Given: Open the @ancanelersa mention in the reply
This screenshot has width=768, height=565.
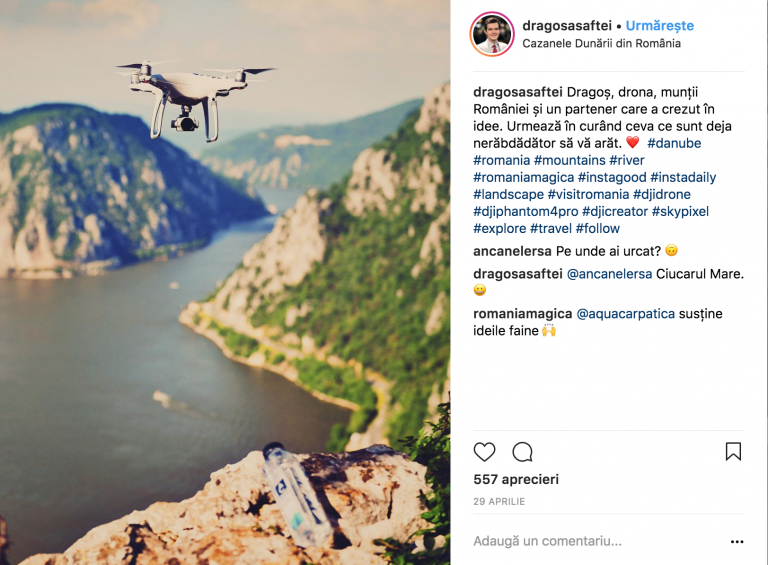Looking at the screenshot, I should point(609,274).
